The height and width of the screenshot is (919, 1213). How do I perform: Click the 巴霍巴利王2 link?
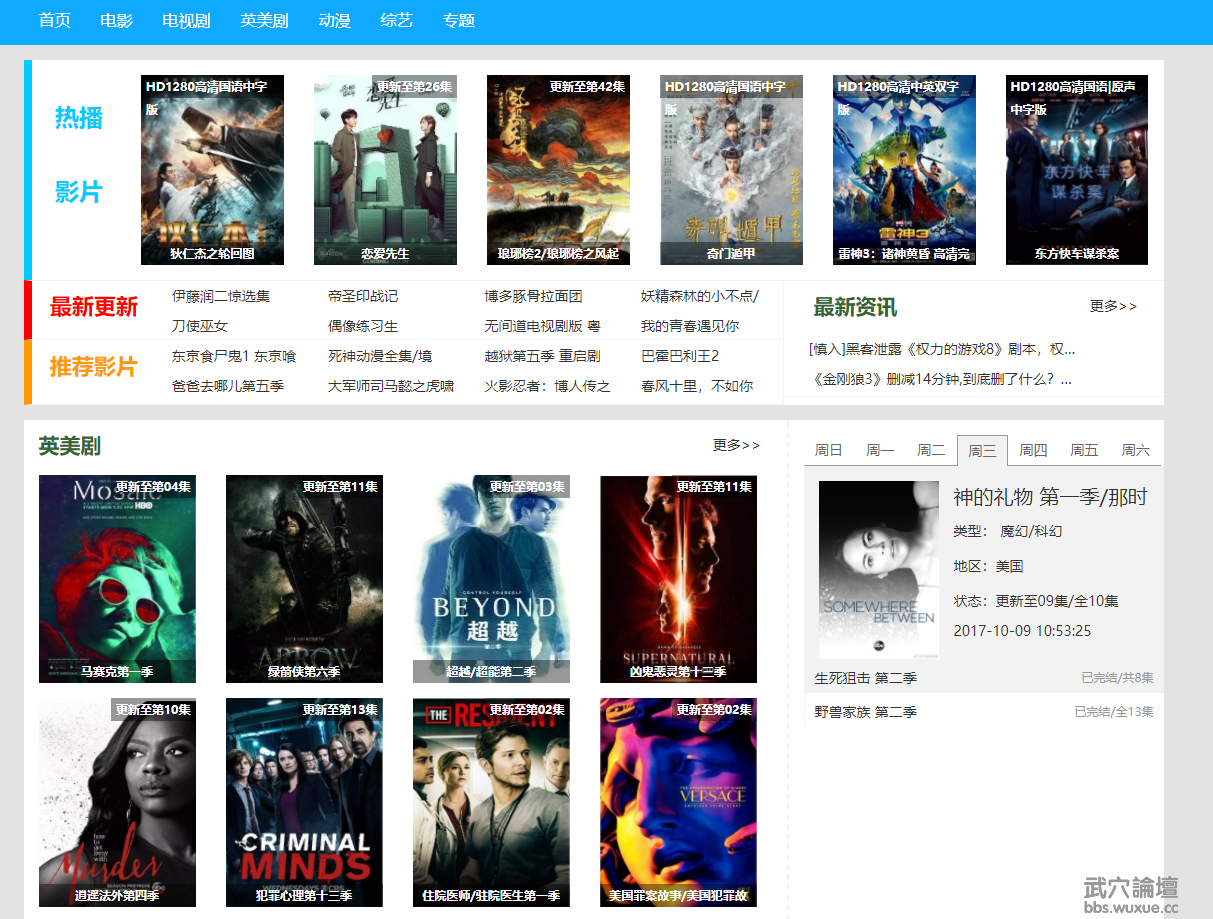coord(680,356)
